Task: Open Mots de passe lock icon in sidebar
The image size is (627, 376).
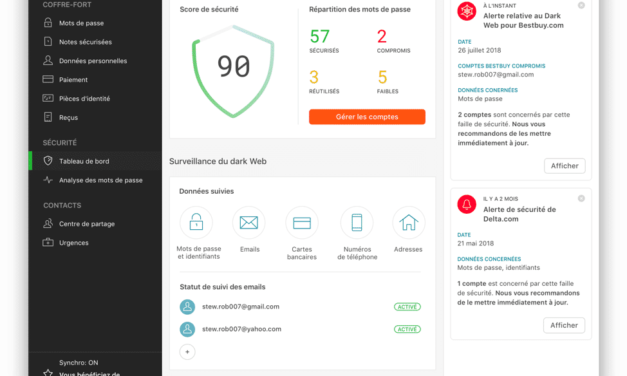Action: (48, 23)
